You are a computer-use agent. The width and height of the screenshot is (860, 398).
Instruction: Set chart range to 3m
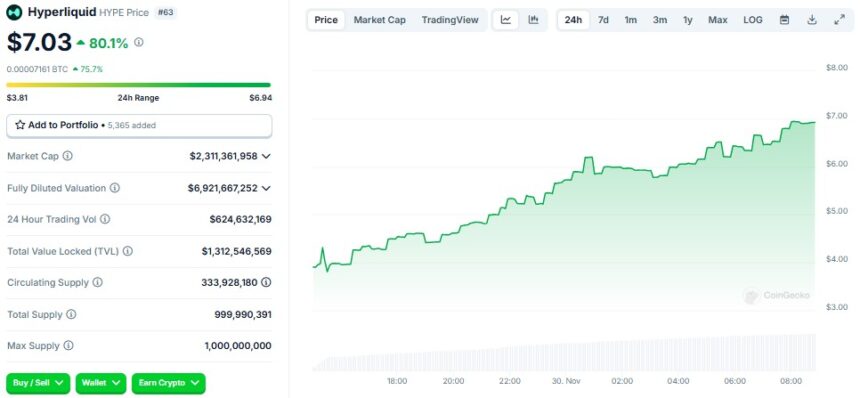click(660, 20)
